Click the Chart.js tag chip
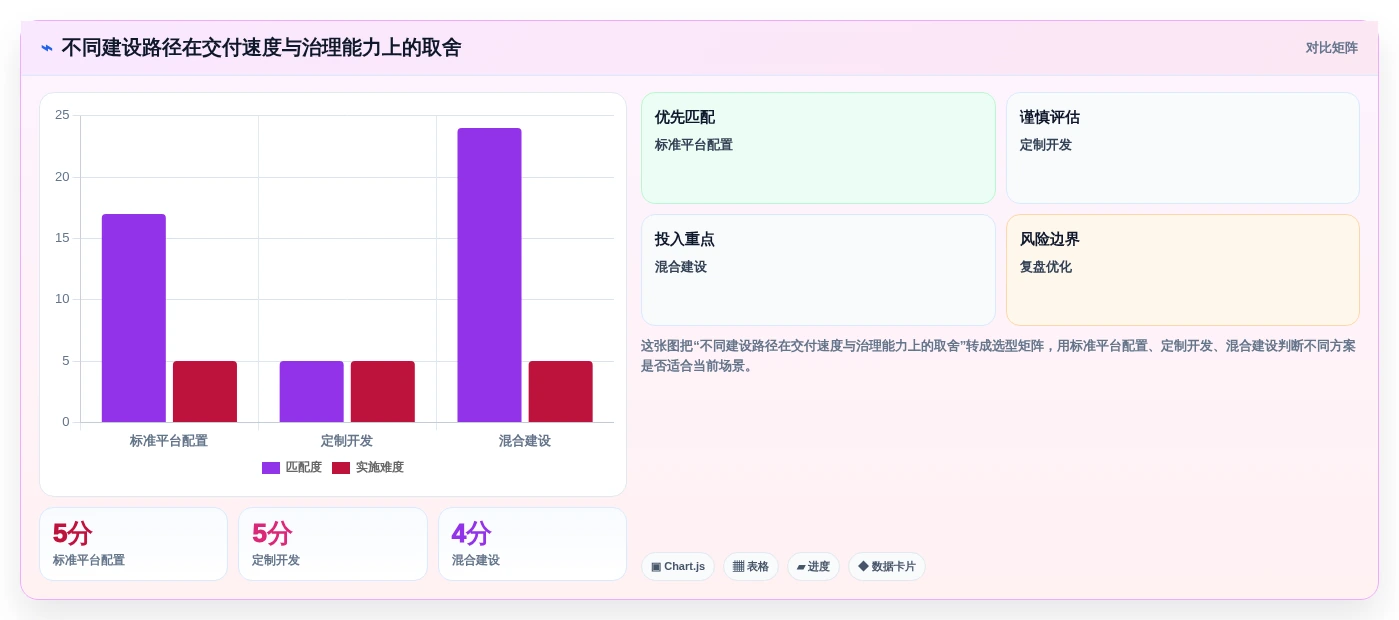 coord(678,567)
